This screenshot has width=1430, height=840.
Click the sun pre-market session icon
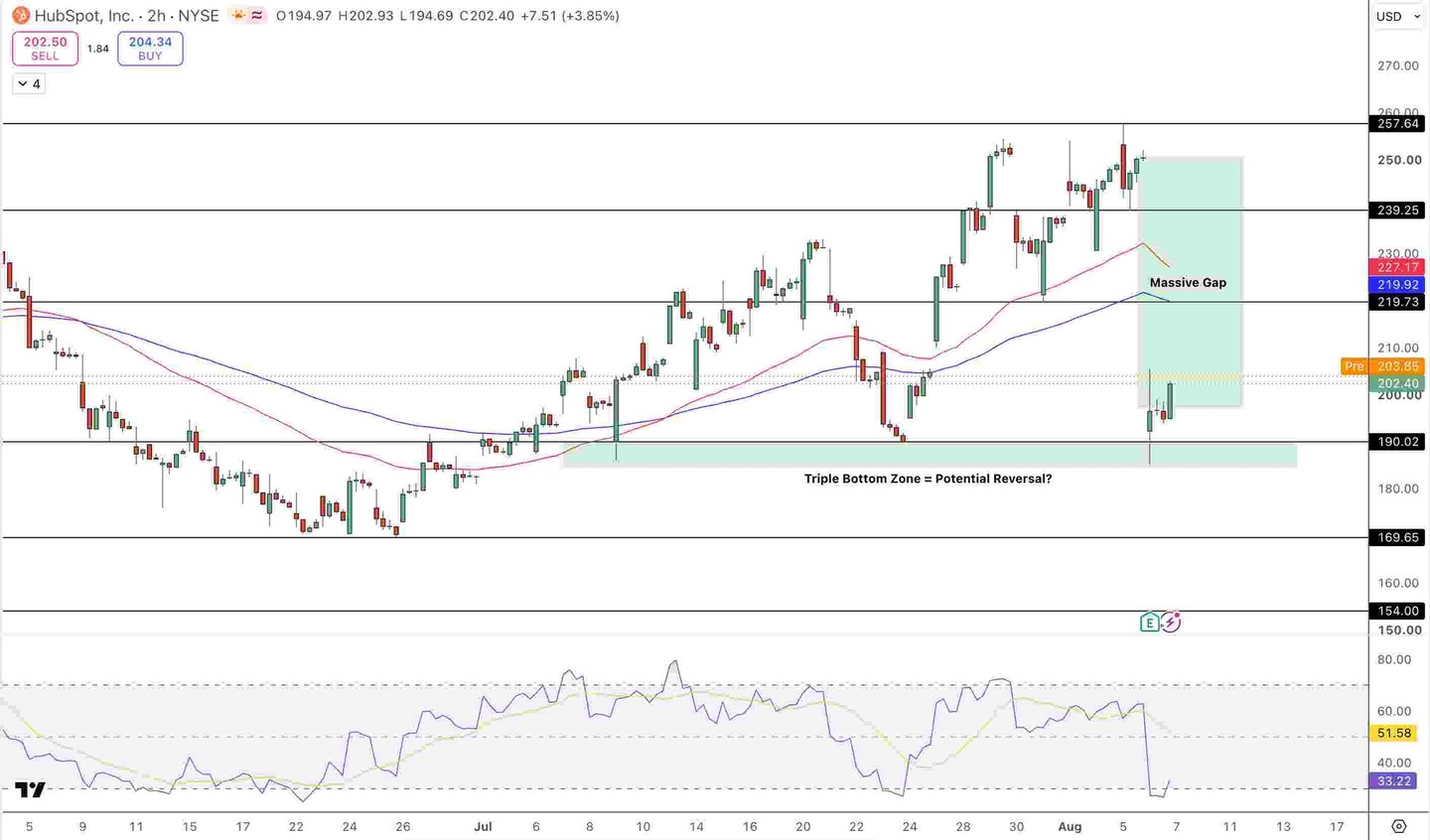click(238, 16)
